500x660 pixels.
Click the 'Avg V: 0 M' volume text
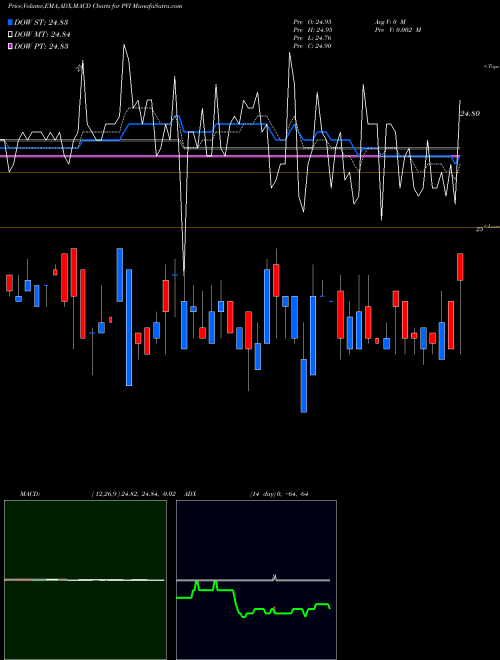click(x=390, y=21)
